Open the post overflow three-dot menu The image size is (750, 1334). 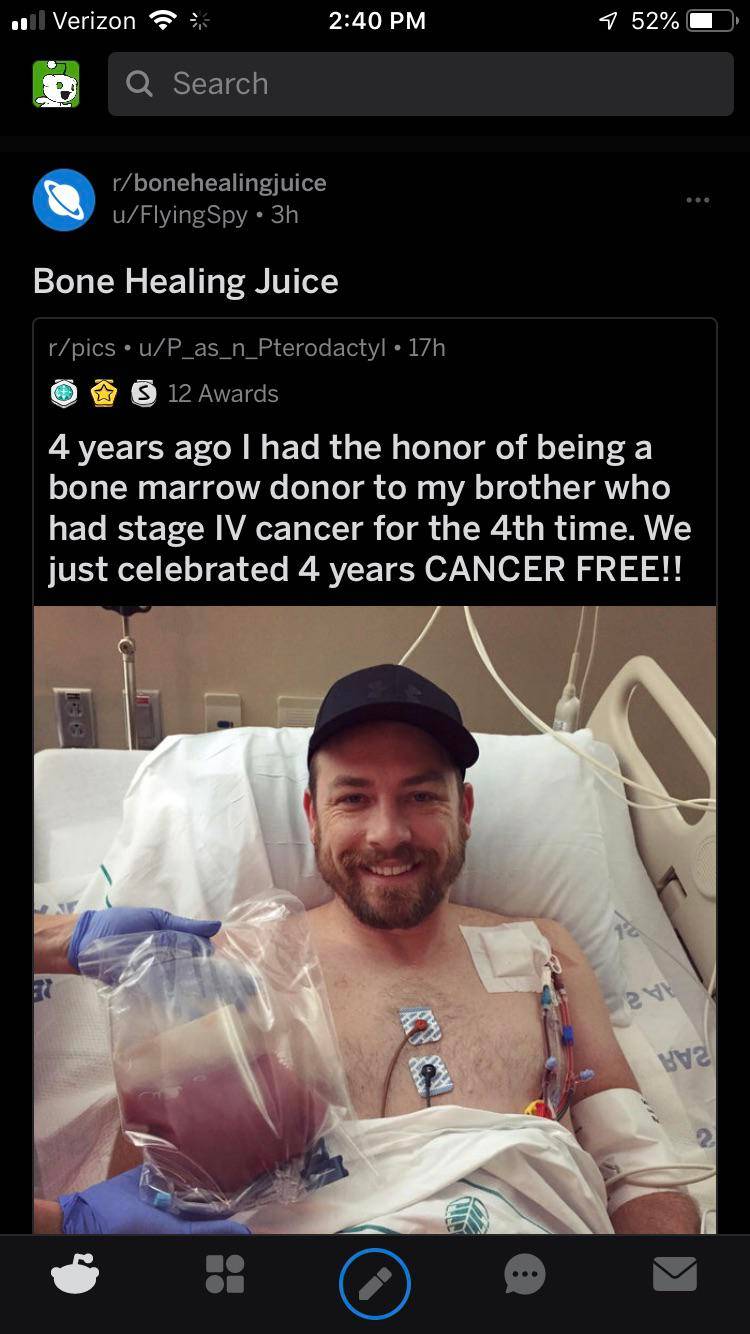(697, 200)
